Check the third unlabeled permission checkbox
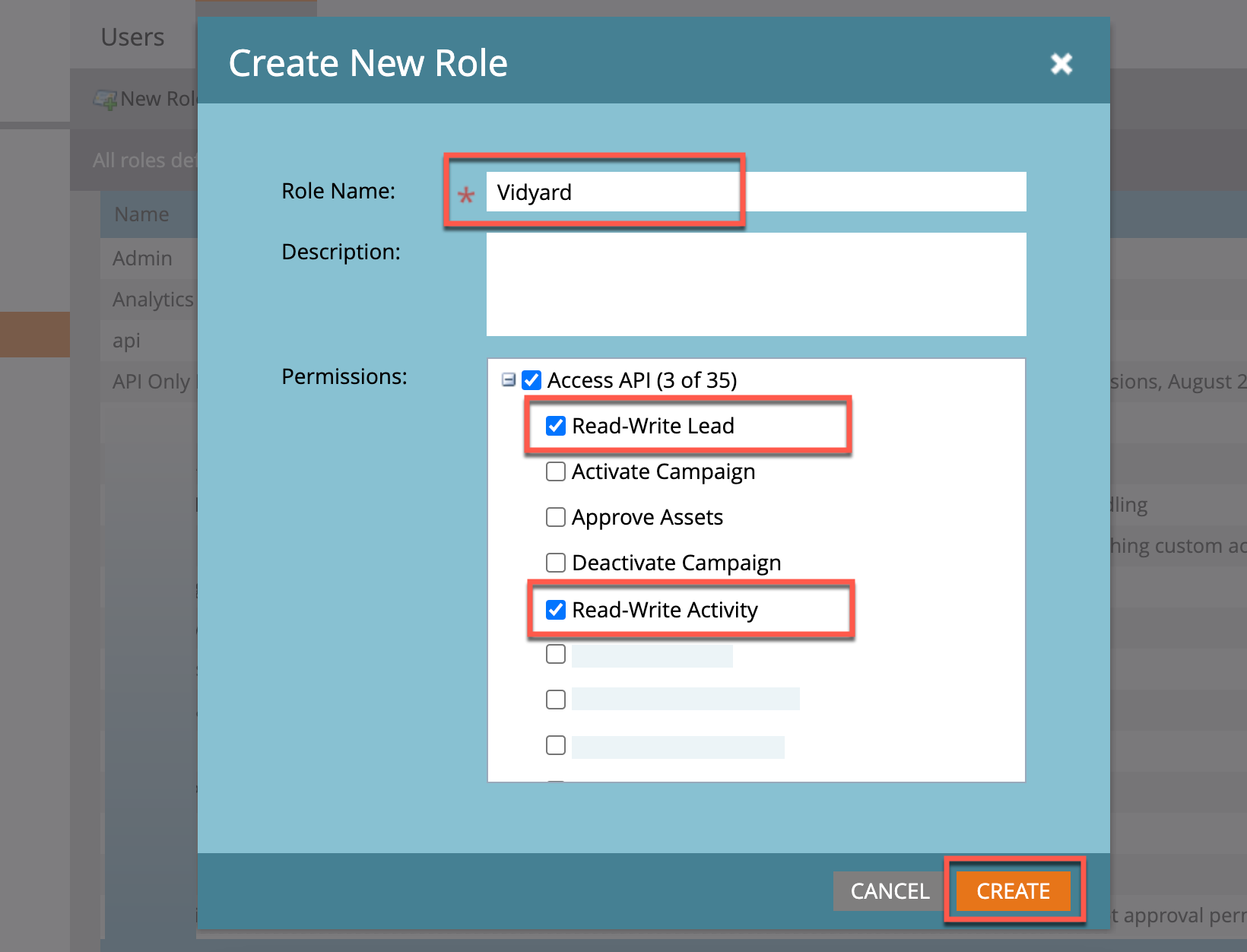1247x952 pixels. (556, 745)
